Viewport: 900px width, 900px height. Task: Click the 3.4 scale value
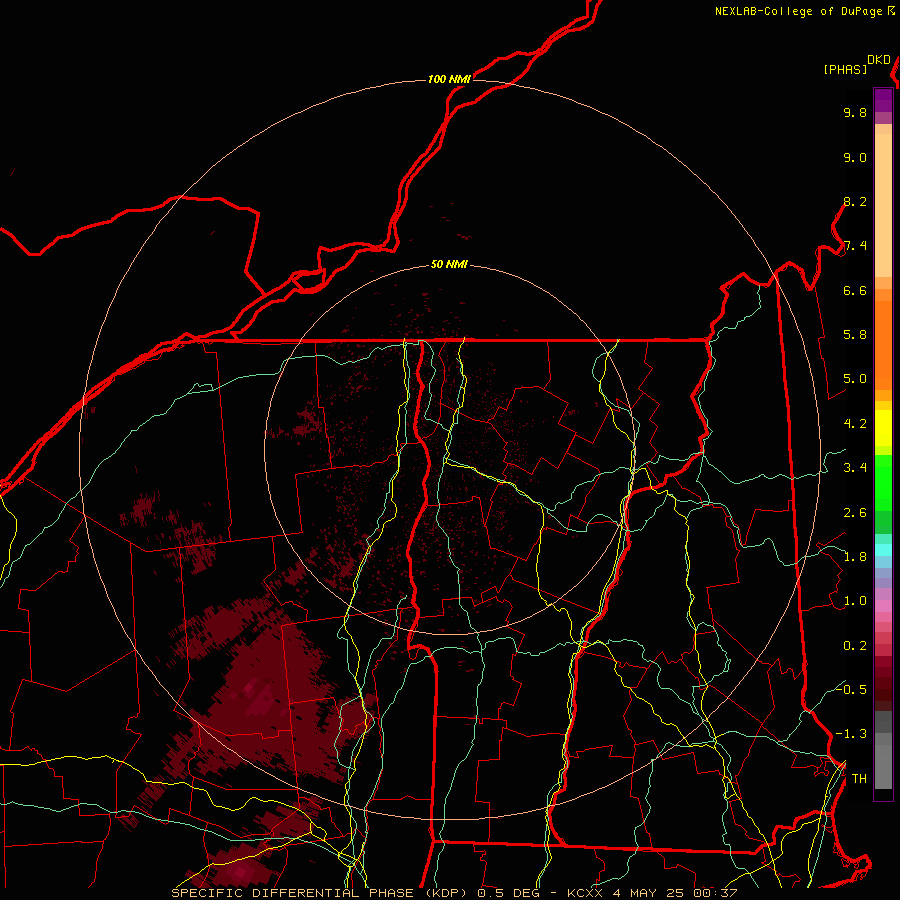point(855,468)
